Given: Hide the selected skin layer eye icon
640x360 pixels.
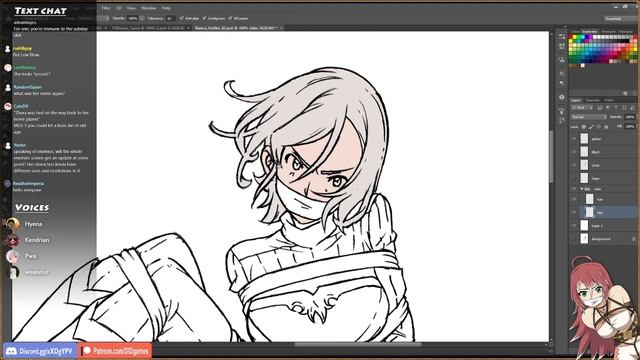Looking at the screenshot, I should tap(574, 212).
